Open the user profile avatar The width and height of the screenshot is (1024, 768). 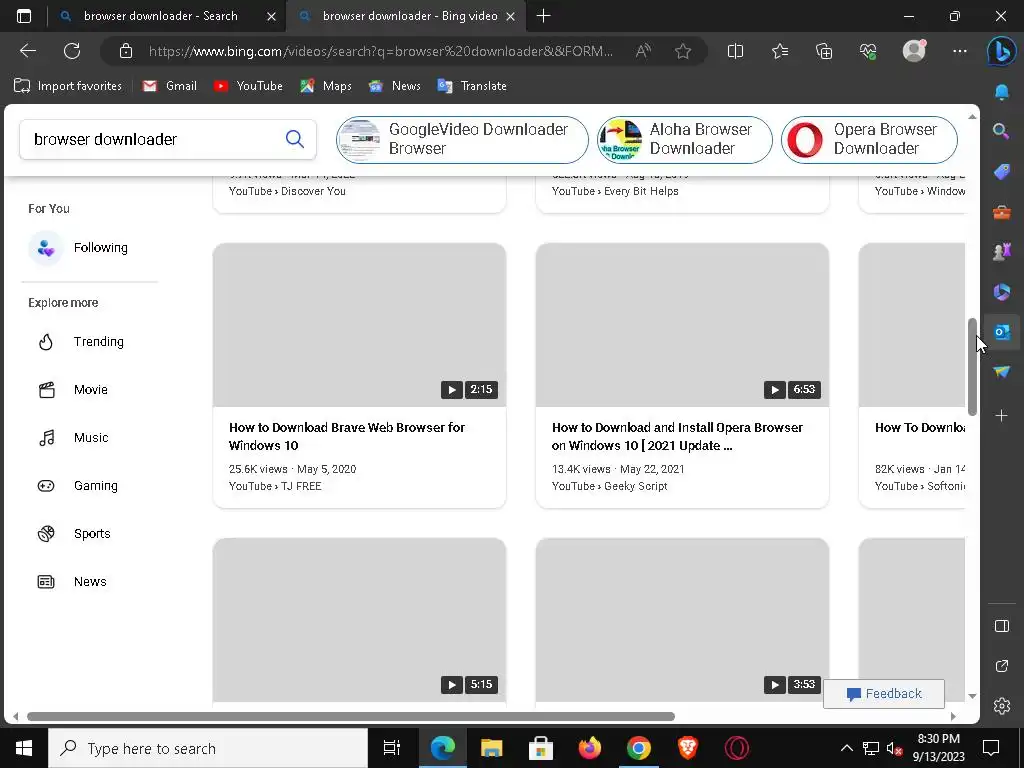coord(914,51)
